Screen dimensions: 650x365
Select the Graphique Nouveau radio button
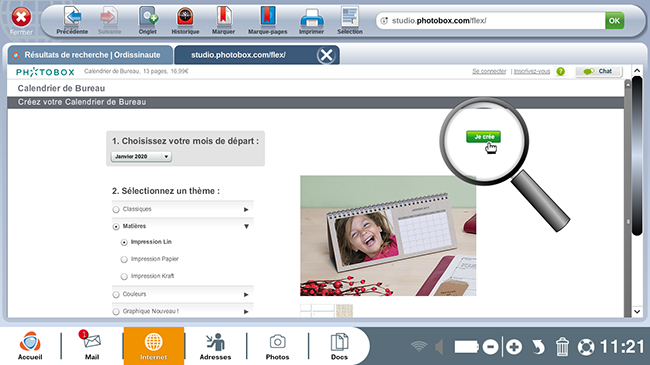116,311
